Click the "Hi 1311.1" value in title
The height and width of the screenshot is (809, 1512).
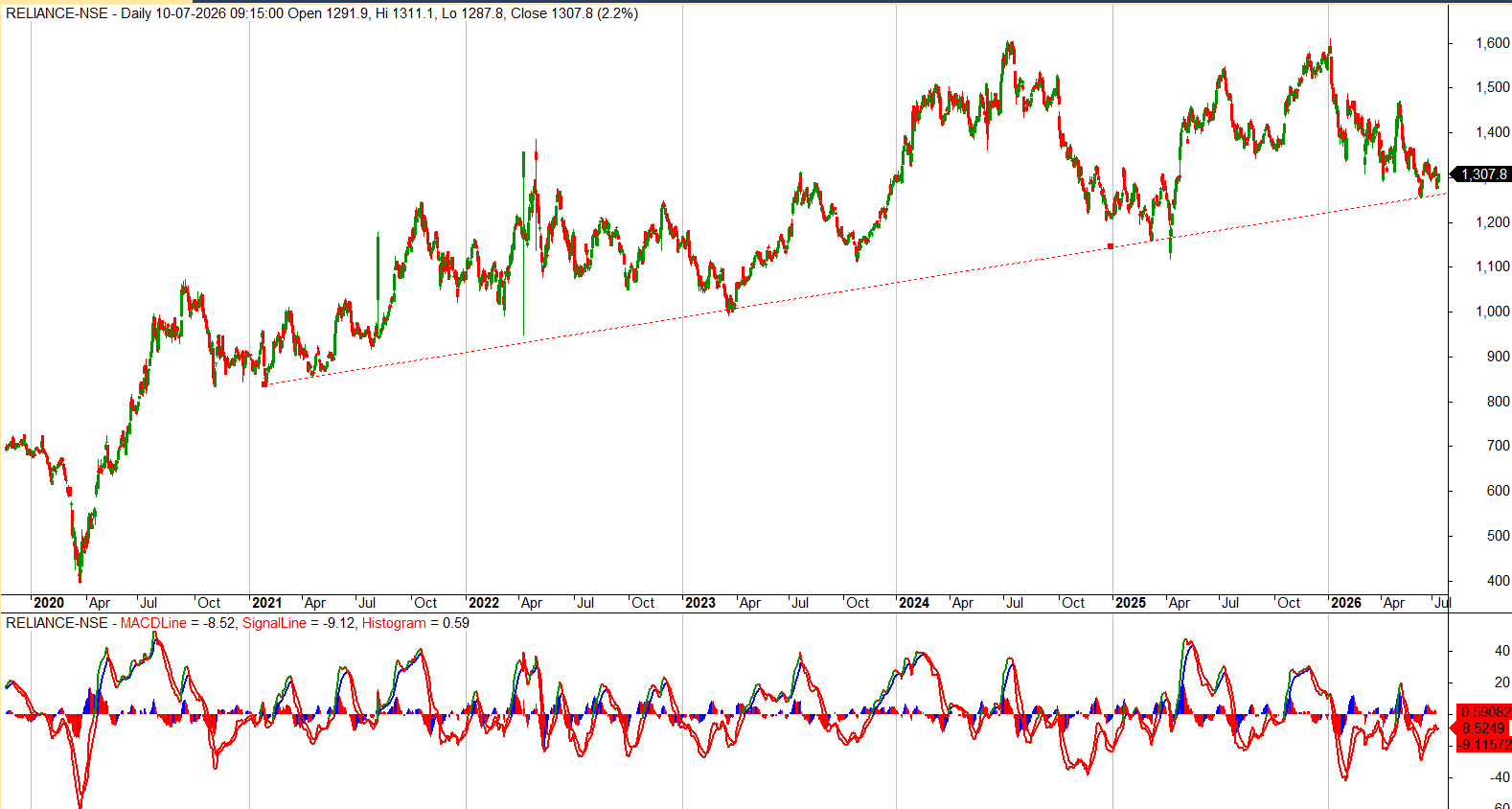click(x=405, y=13)
